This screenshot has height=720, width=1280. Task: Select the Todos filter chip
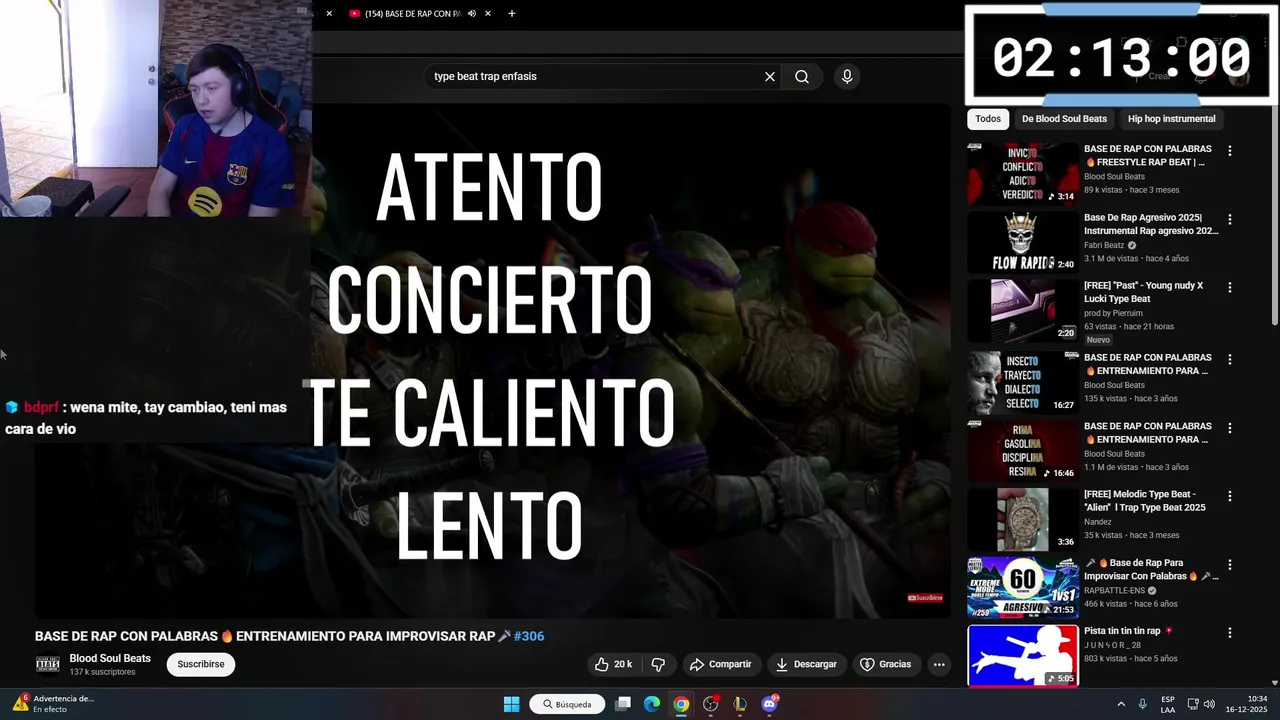pos(988,119)
